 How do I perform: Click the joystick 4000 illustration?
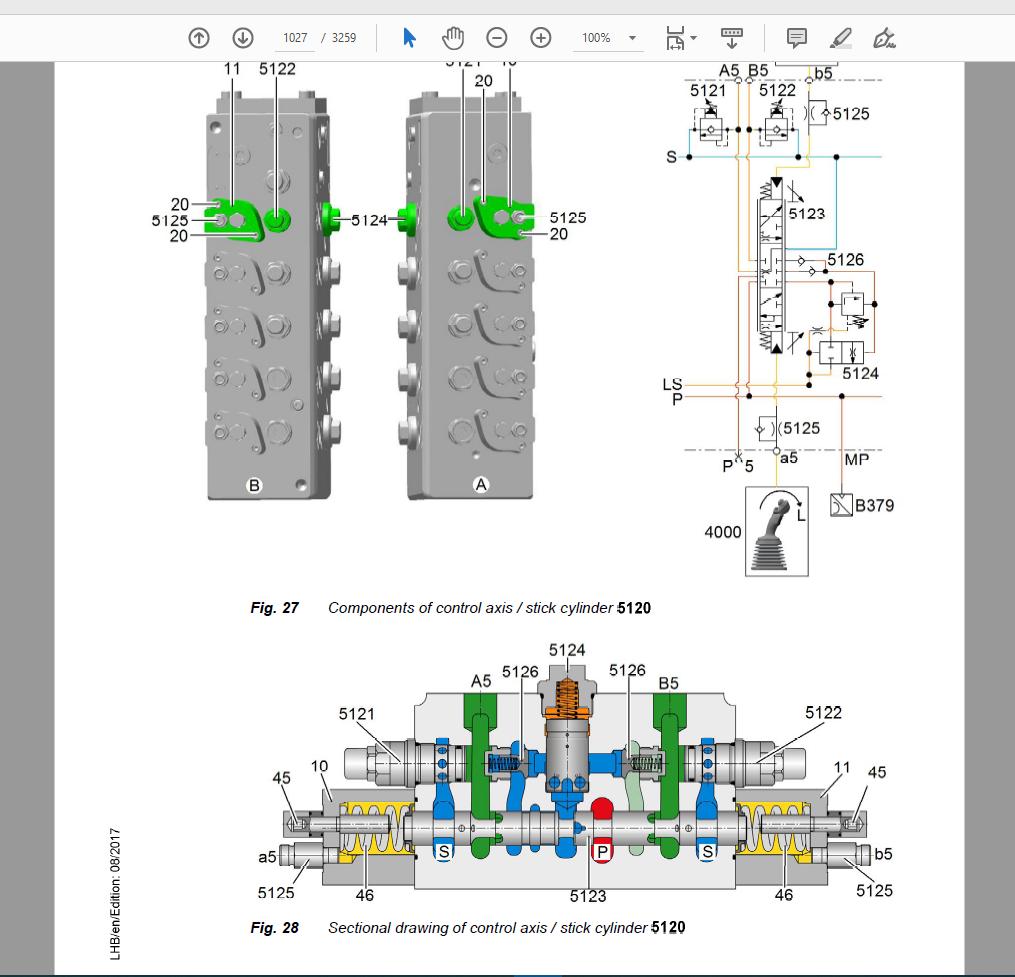pos(777,532)
